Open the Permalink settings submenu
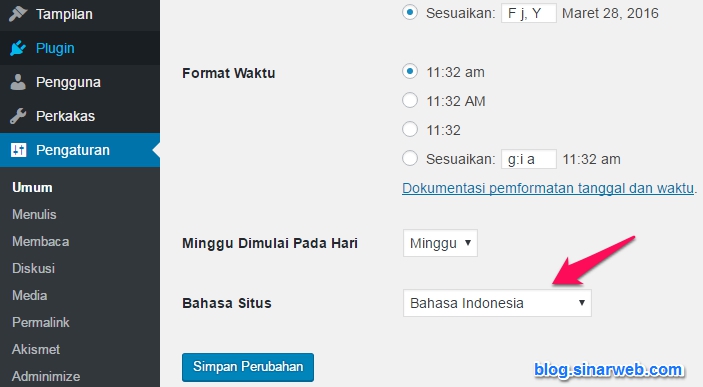Image resolution: width=703 pixels, height=387 pixels. (41, 322)
